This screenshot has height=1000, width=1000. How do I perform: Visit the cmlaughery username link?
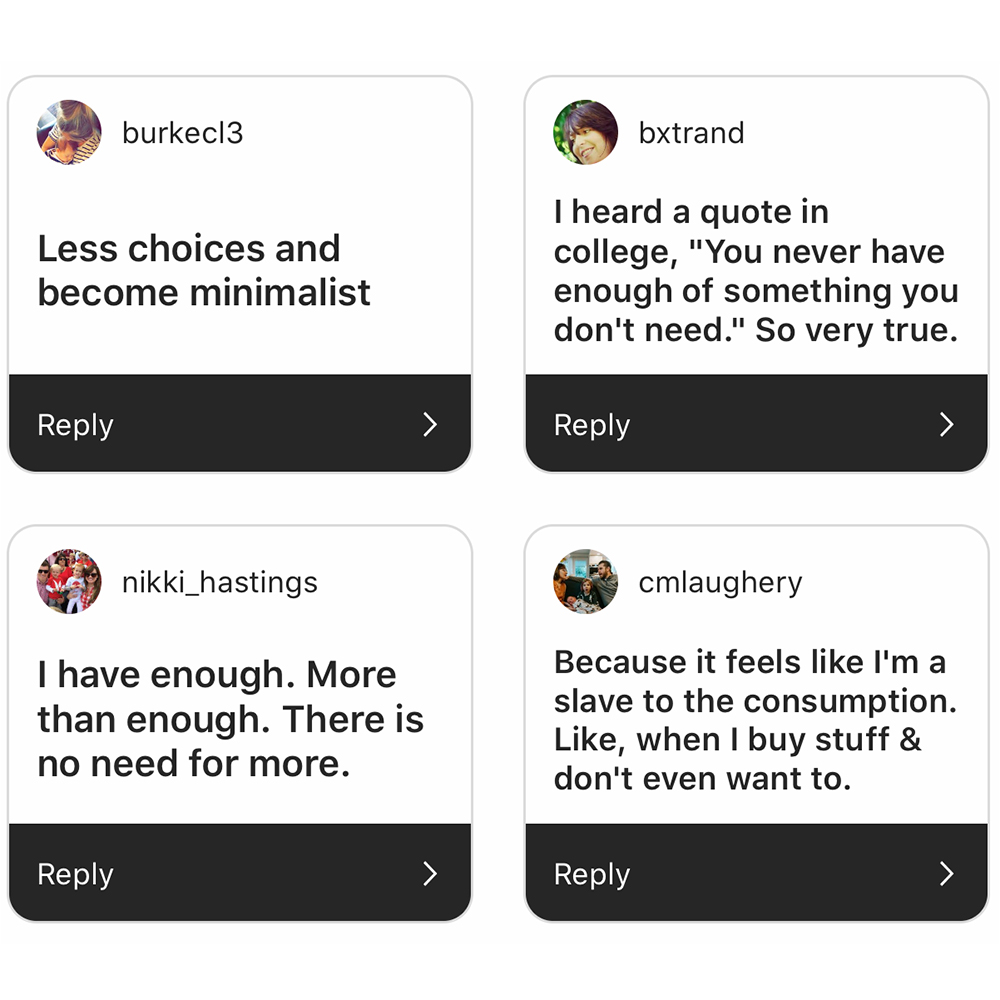720,582
